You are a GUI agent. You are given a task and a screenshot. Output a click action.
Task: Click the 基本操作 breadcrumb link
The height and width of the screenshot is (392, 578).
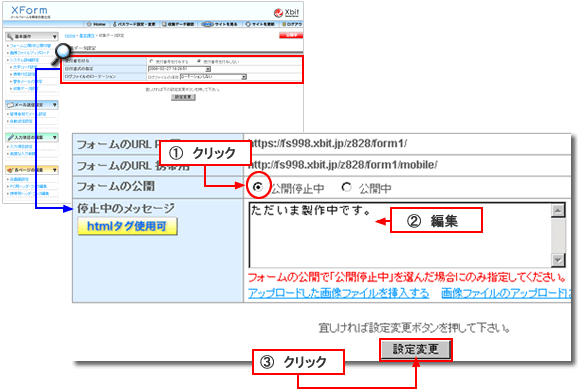tap(87, 36)
